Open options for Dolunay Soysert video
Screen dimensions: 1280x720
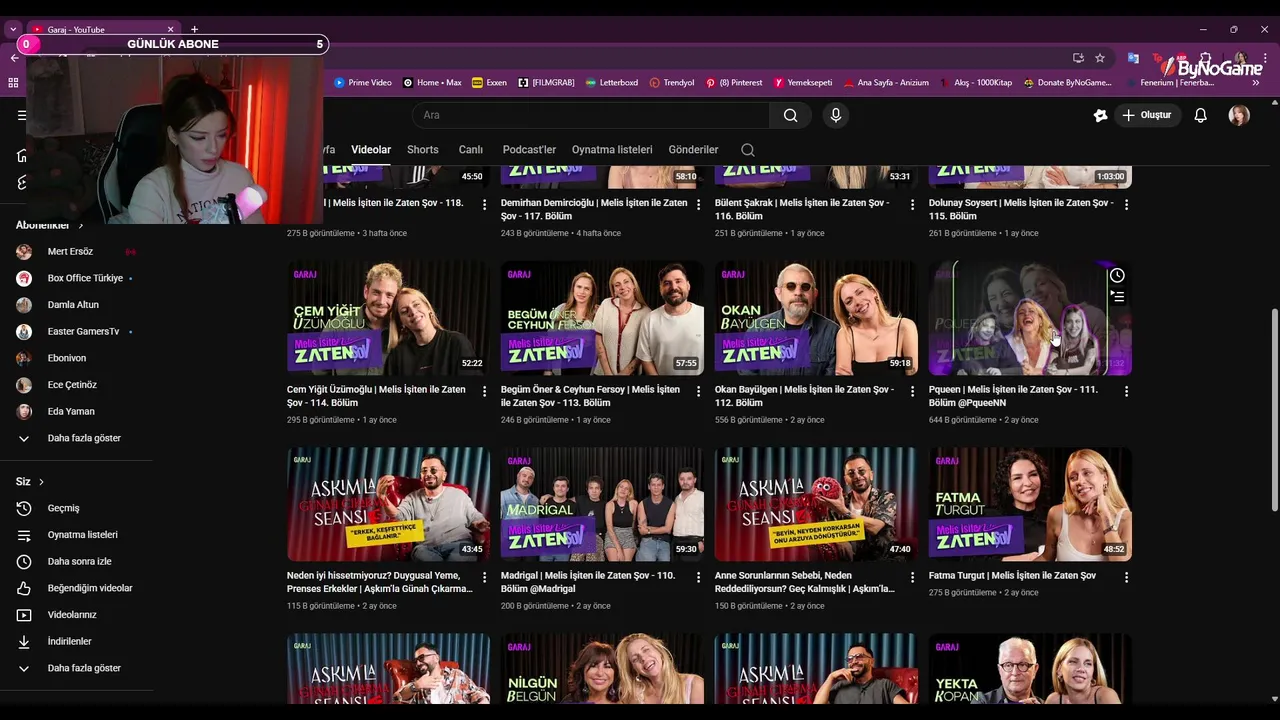(x=1126, y=204)
